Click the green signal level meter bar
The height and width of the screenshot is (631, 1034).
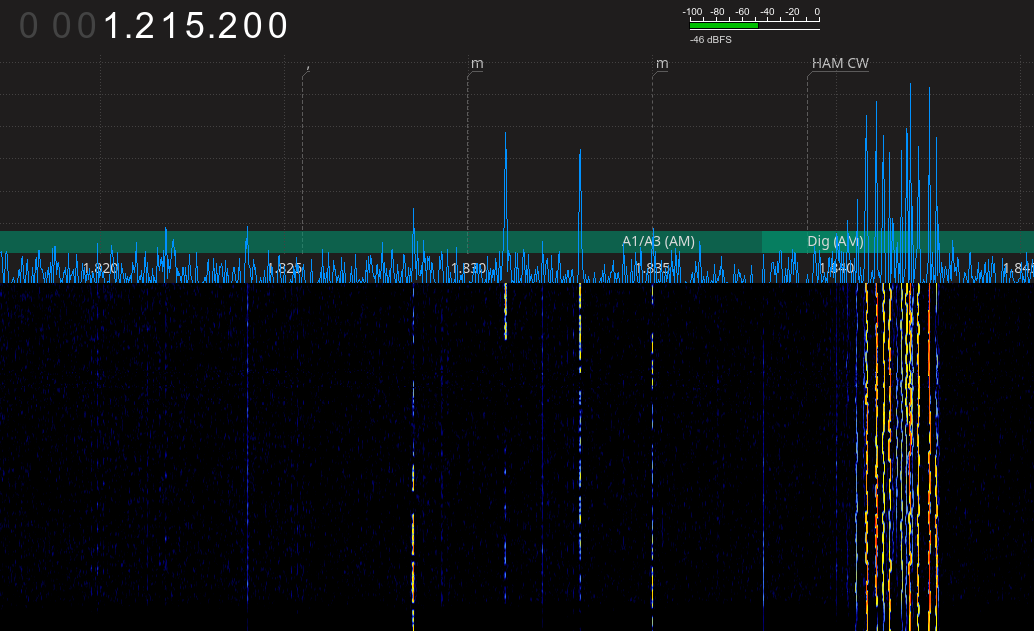coord(723,26)
